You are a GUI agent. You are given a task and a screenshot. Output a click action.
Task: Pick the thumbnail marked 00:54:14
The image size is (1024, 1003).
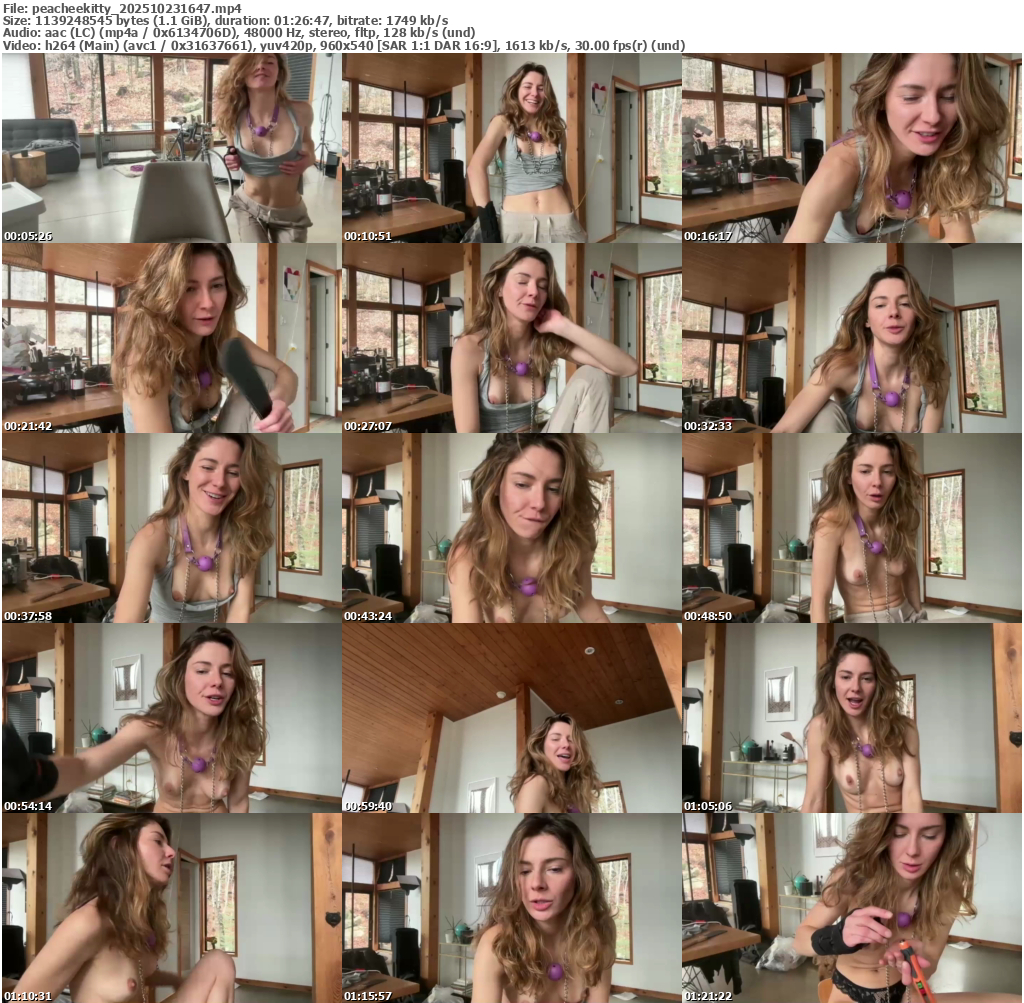[x=171, y=718]
